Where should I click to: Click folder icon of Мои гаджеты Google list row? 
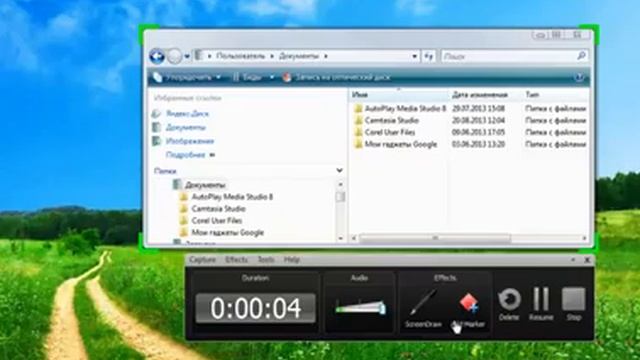(x=358, y=144)
